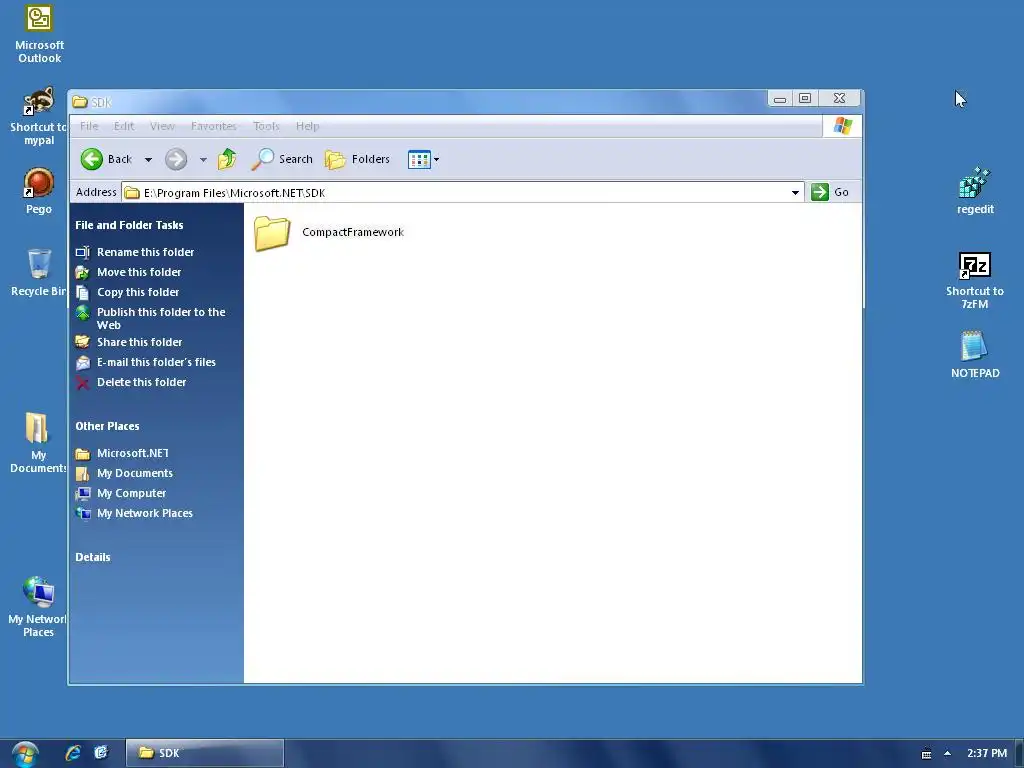This screenshot has height=768, width=1024.
Task: Click the Go button
Action: [x=830, y=192]
